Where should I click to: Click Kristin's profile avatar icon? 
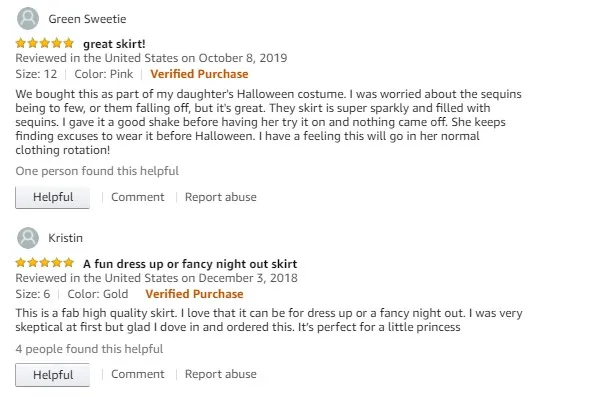click(28, 238)
